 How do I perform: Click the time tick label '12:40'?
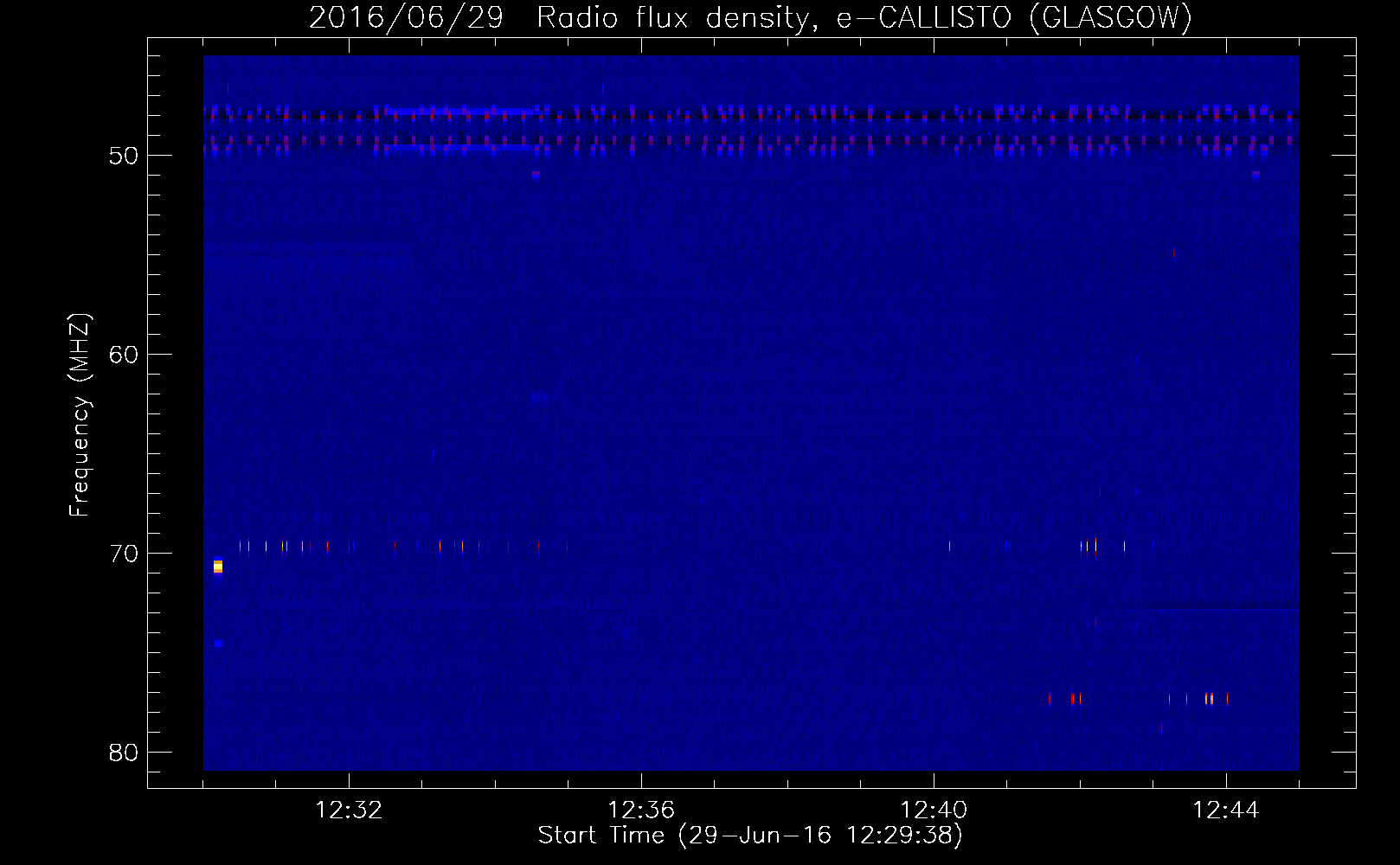pos(934,811)
